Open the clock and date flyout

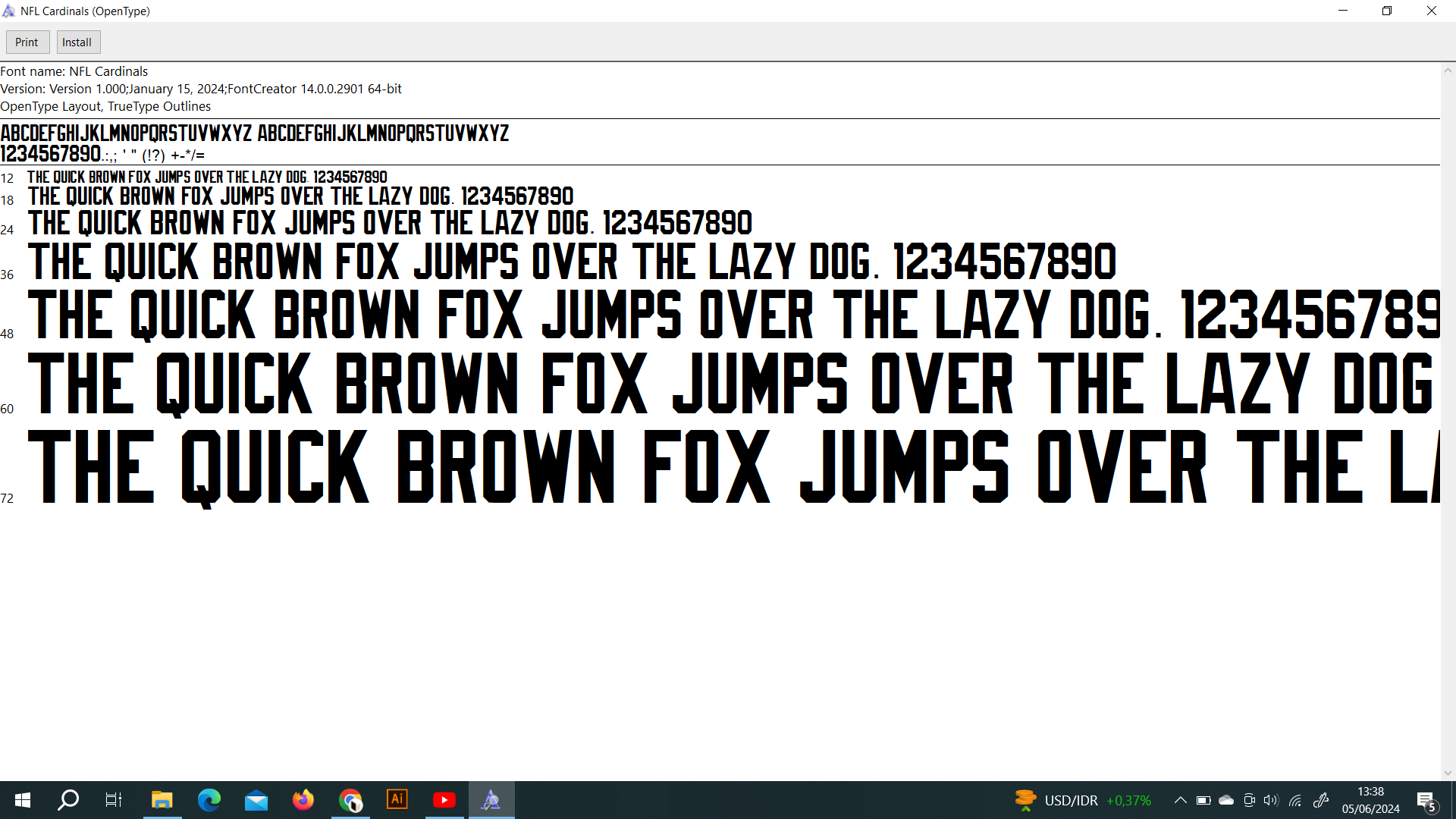[1370, 800]
